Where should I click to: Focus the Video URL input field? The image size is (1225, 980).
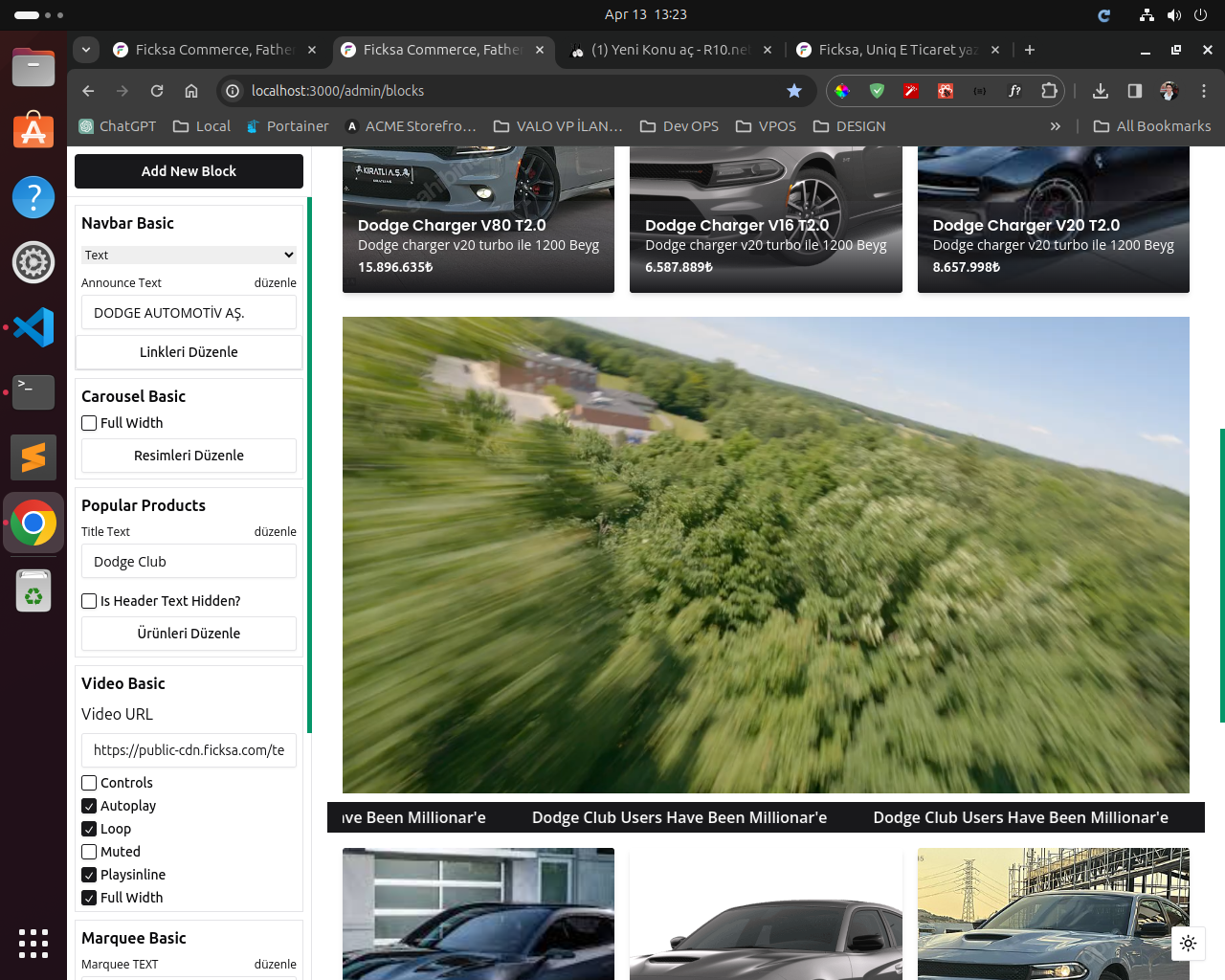point(189,750)
